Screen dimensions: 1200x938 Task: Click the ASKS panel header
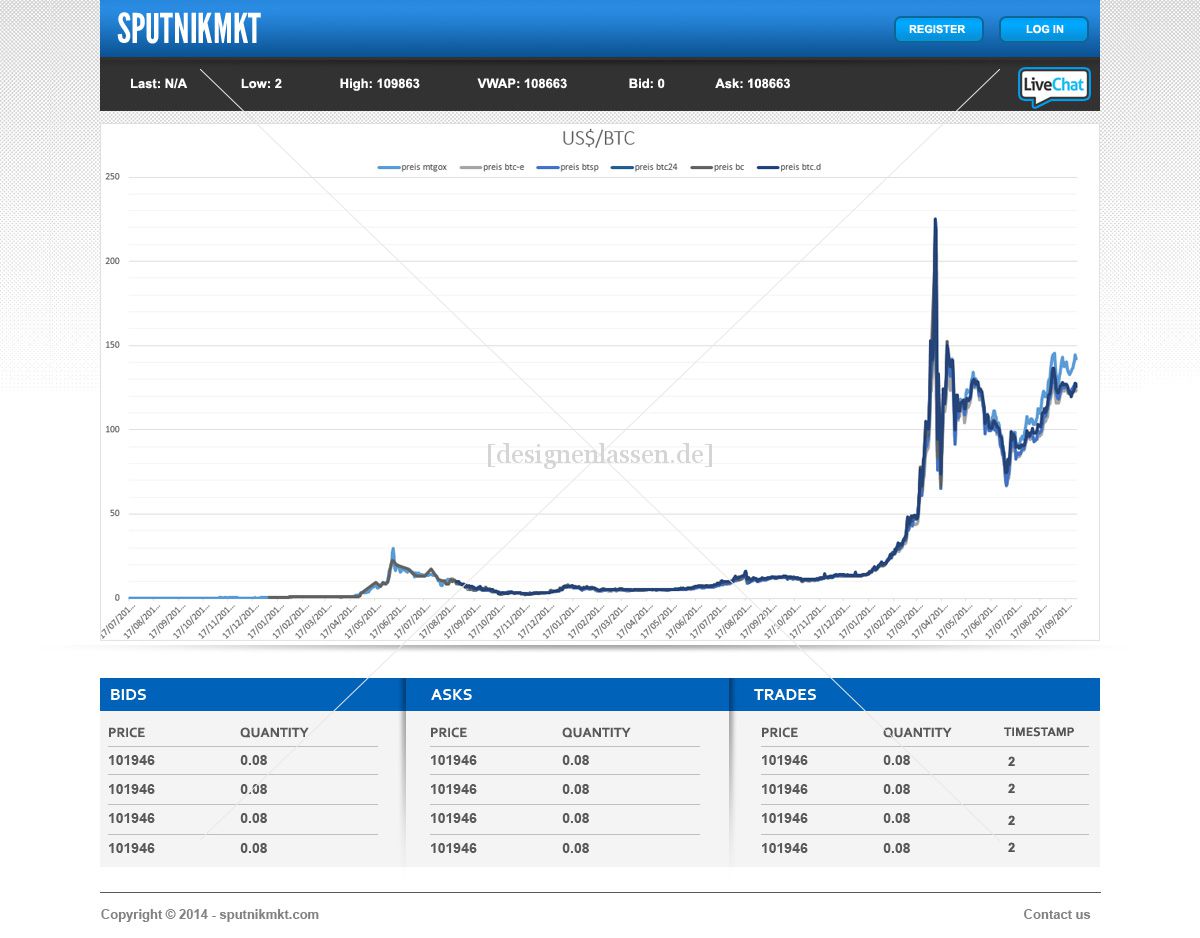568,694
